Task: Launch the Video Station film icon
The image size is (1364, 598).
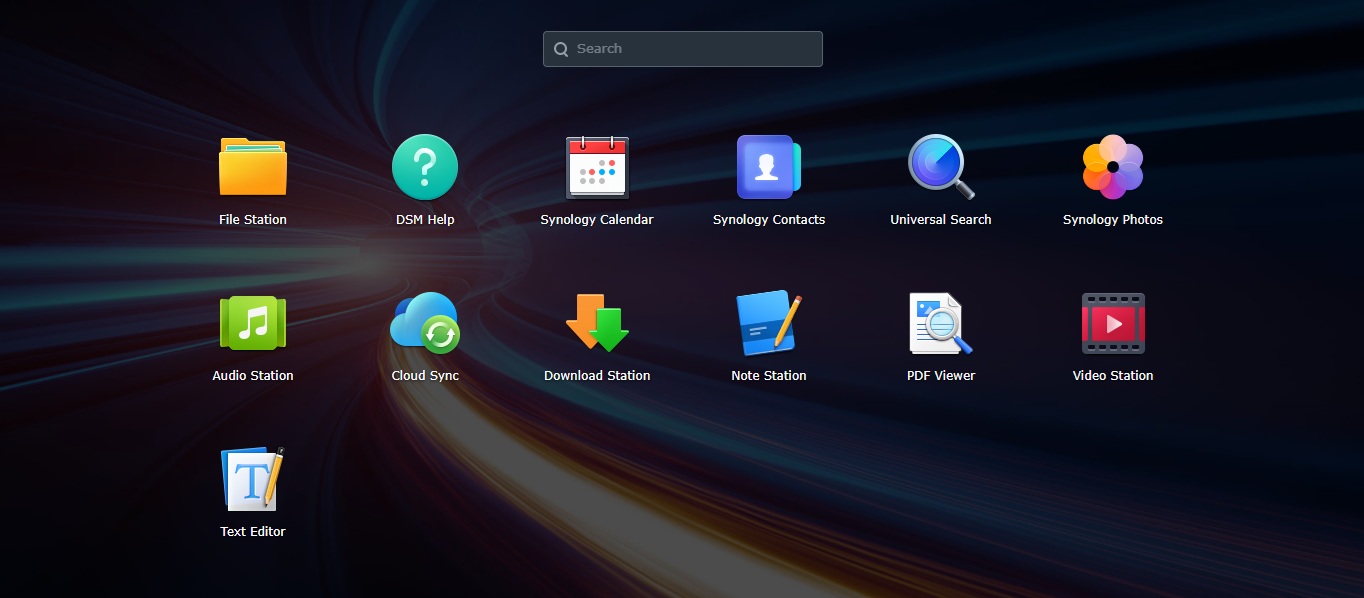Action: pyautogui.click(x=1113, y=323)
